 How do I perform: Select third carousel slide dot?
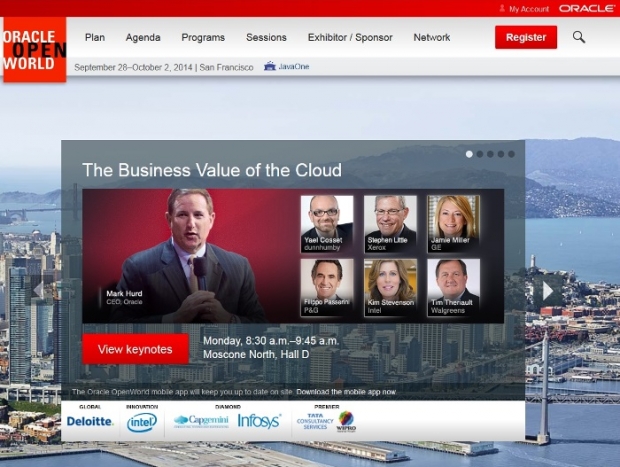490,154
